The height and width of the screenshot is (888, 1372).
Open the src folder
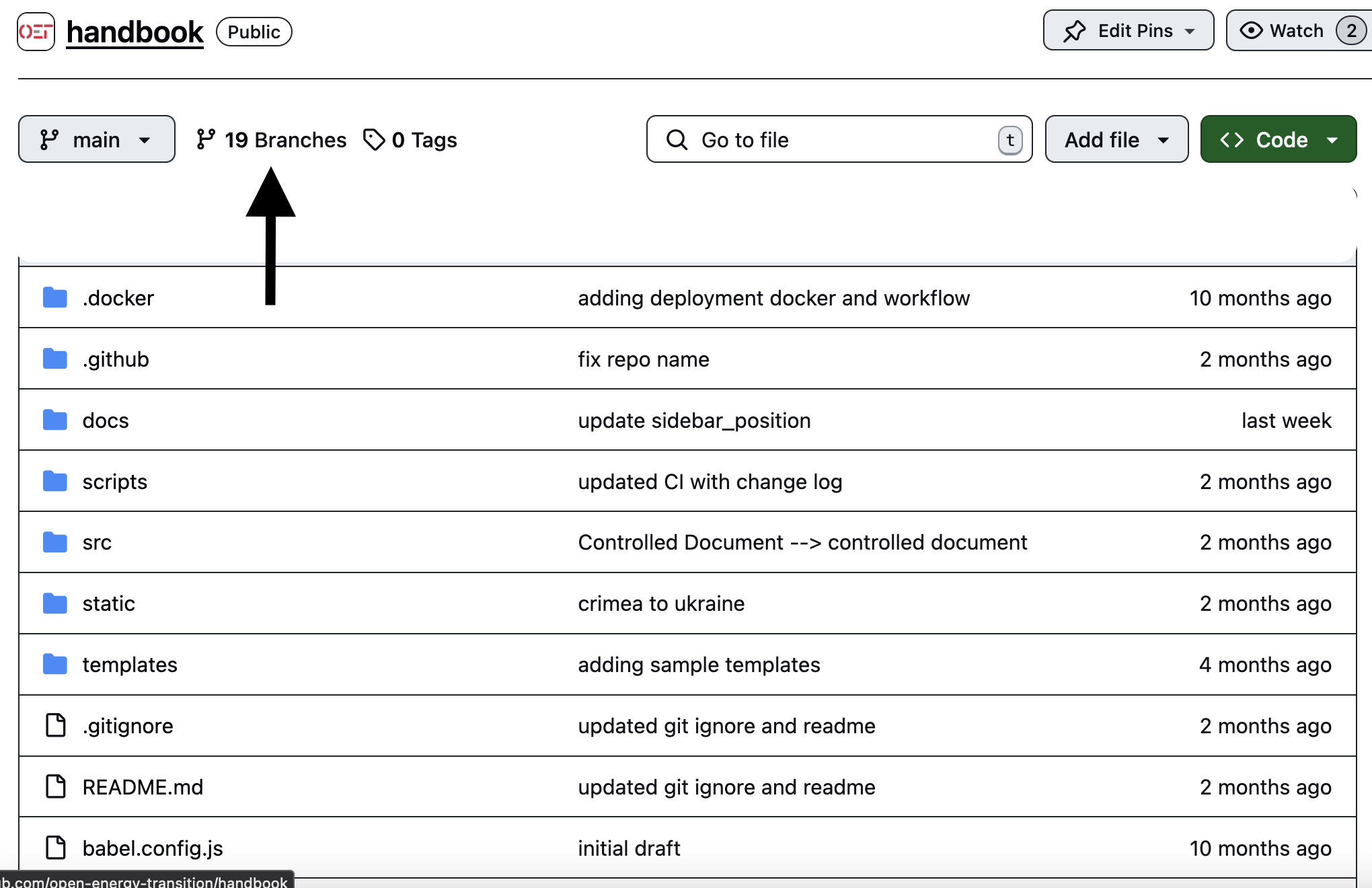click(97, 542)
